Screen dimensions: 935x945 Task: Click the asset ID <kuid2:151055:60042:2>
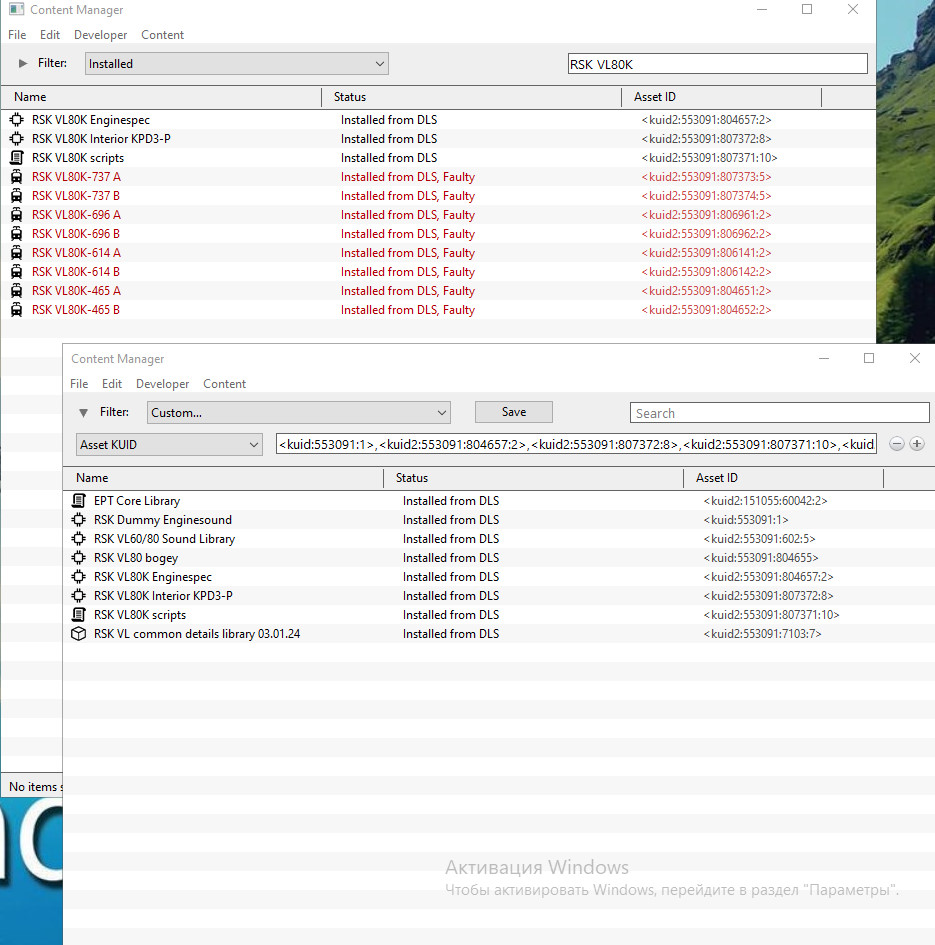tap(765, 500)
